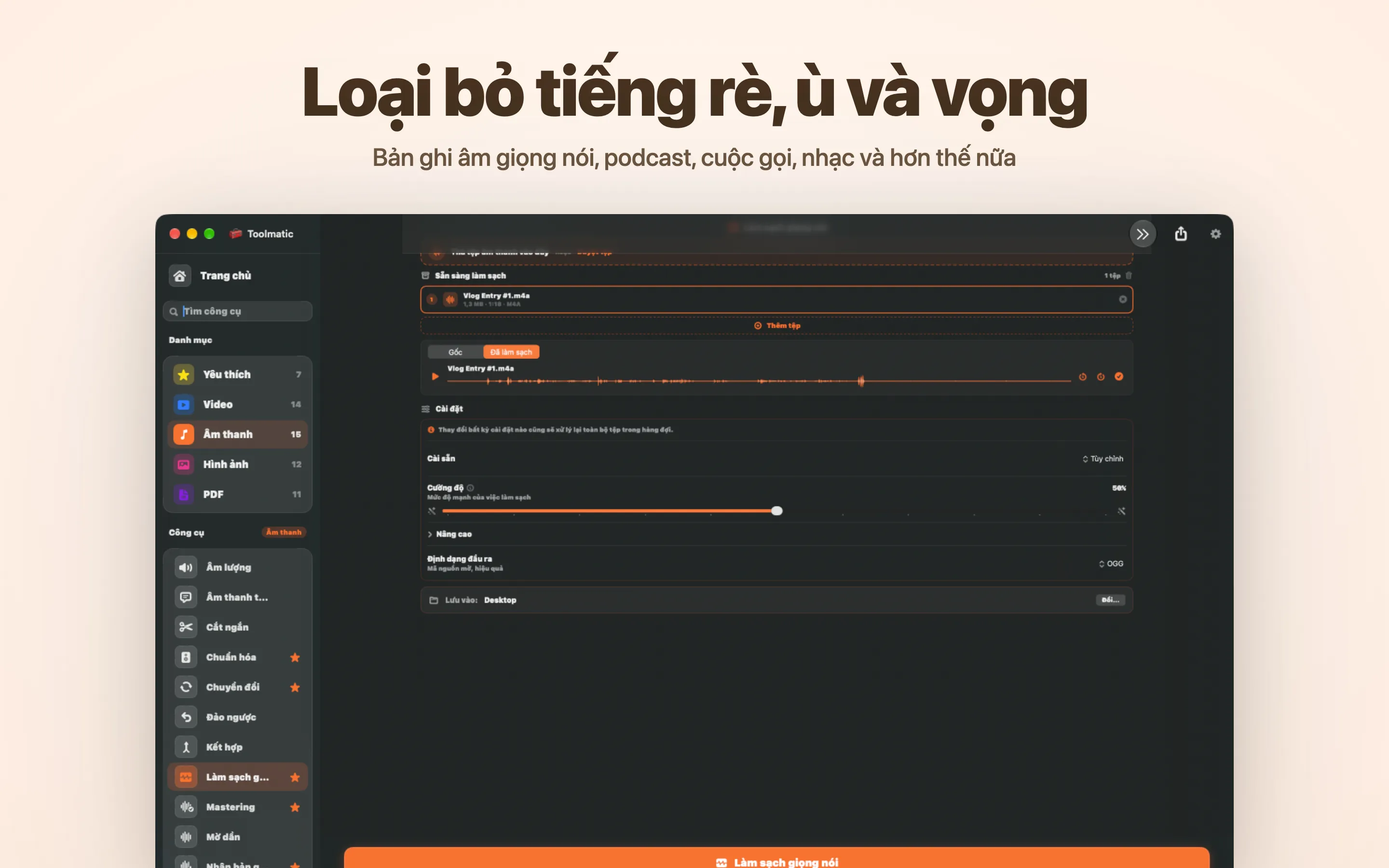The width and height of the screenshot is (1389, 868).
Task: Click the Cường độ intensity slider handle
Action: tap(776, 511)
